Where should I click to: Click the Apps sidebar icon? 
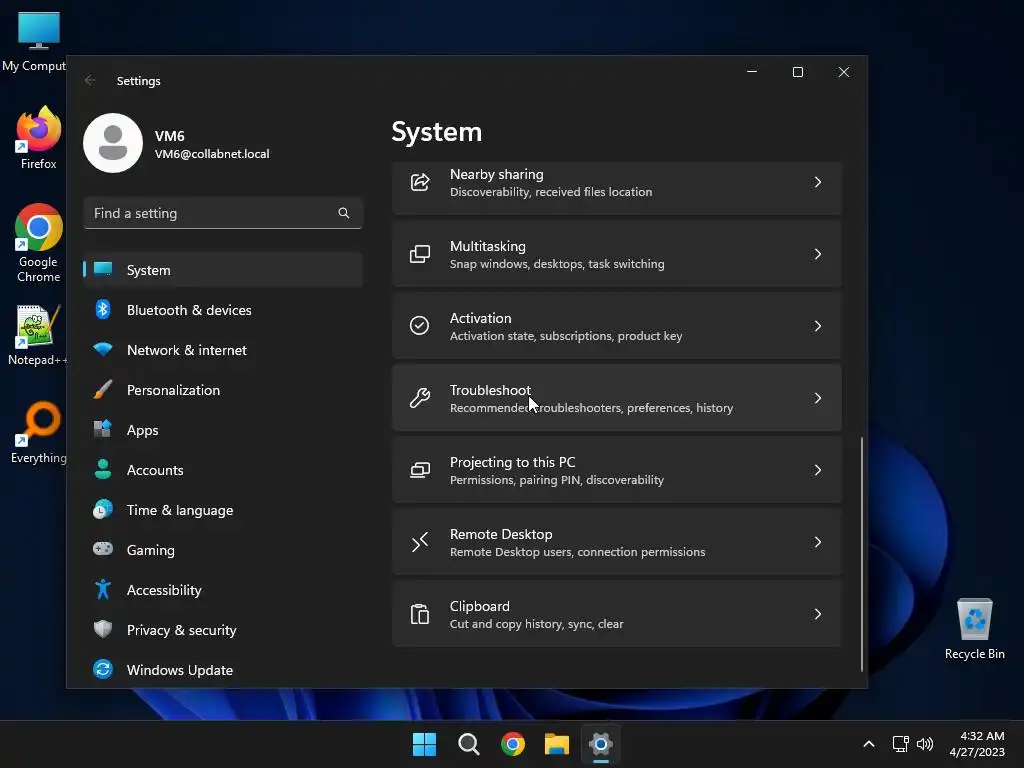point(103,429)
